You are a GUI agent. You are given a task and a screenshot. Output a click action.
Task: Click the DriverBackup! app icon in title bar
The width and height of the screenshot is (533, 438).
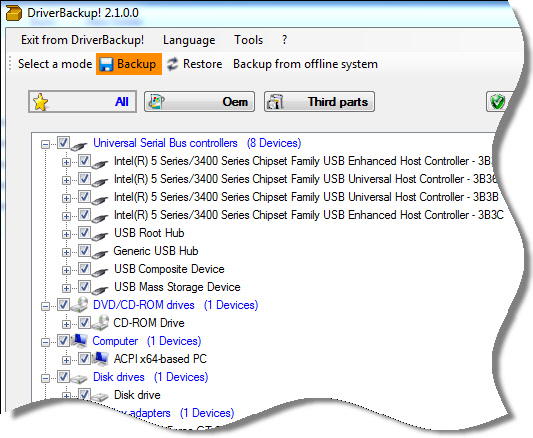14,13
